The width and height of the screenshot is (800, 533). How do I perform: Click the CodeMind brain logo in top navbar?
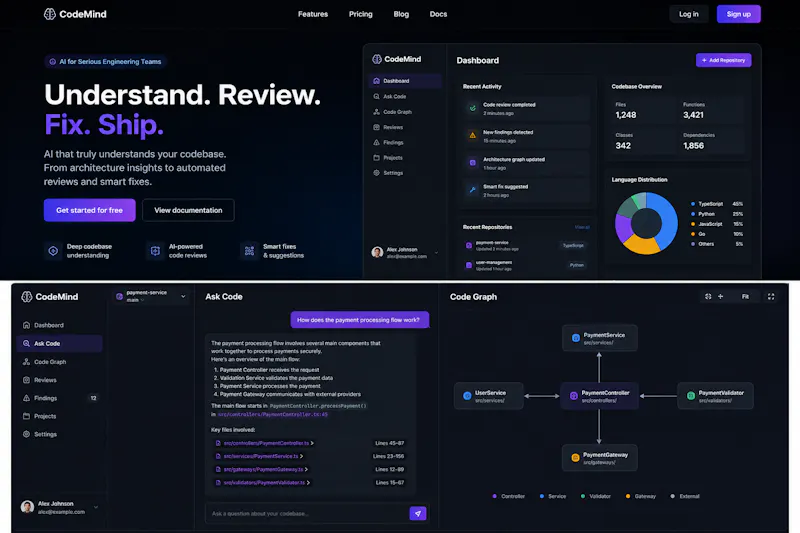(x=49, y=14)
